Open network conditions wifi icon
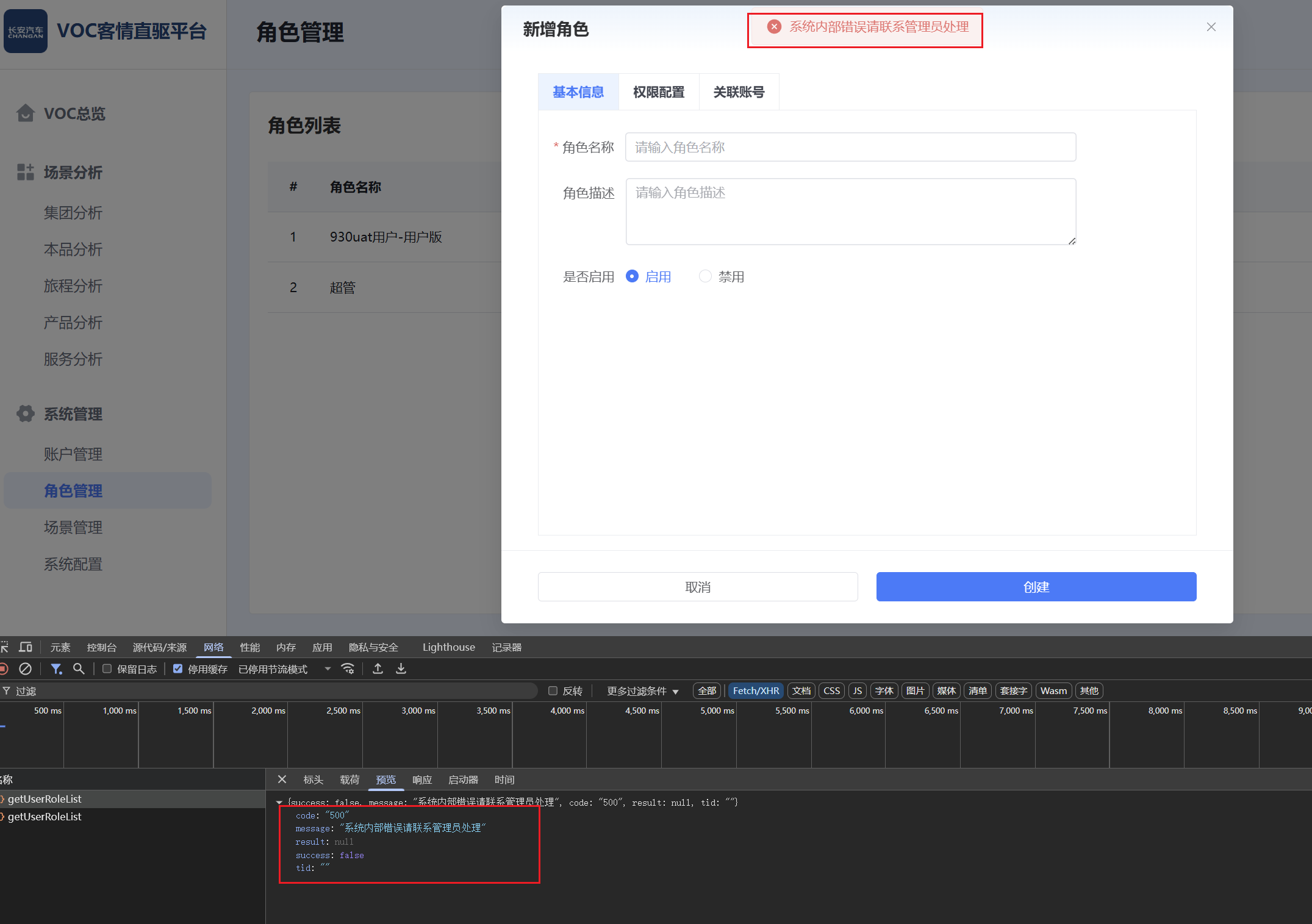The image size is (1312, 924). 348,669
